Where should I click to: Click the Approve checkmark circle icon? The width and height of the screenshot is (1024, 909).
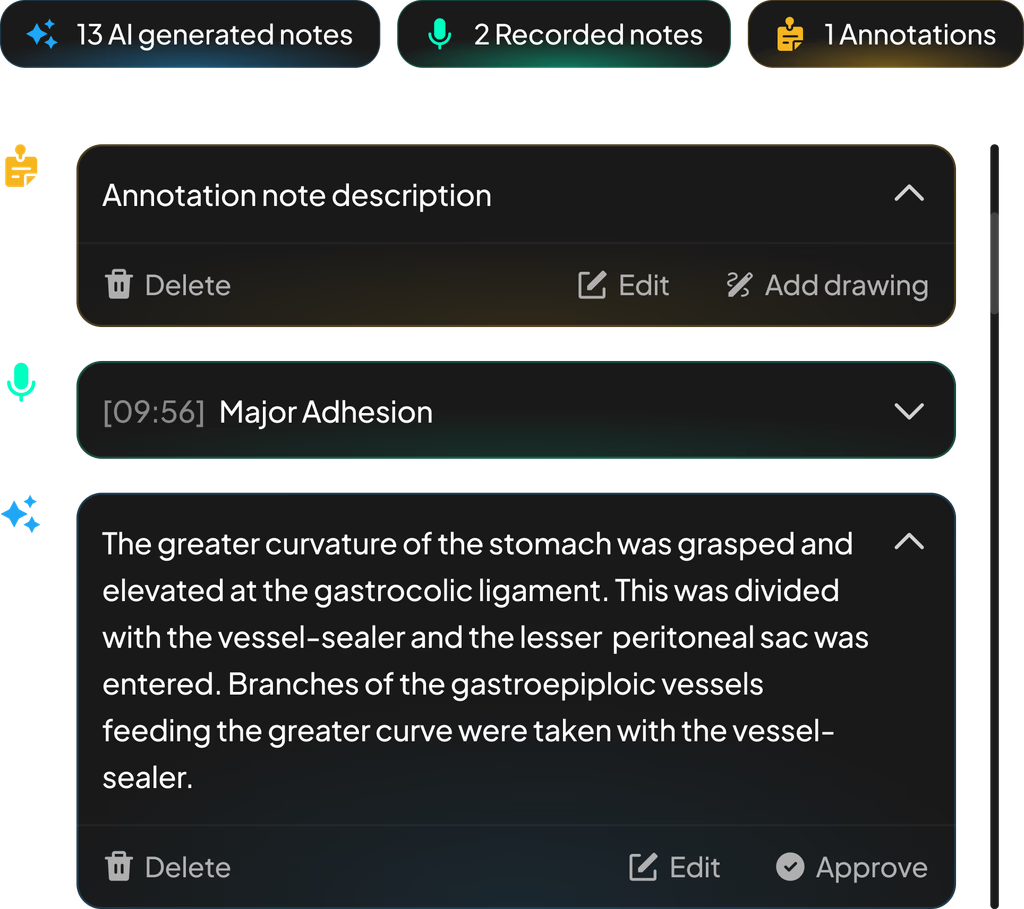pyautogui.click(x=790, y=867)
